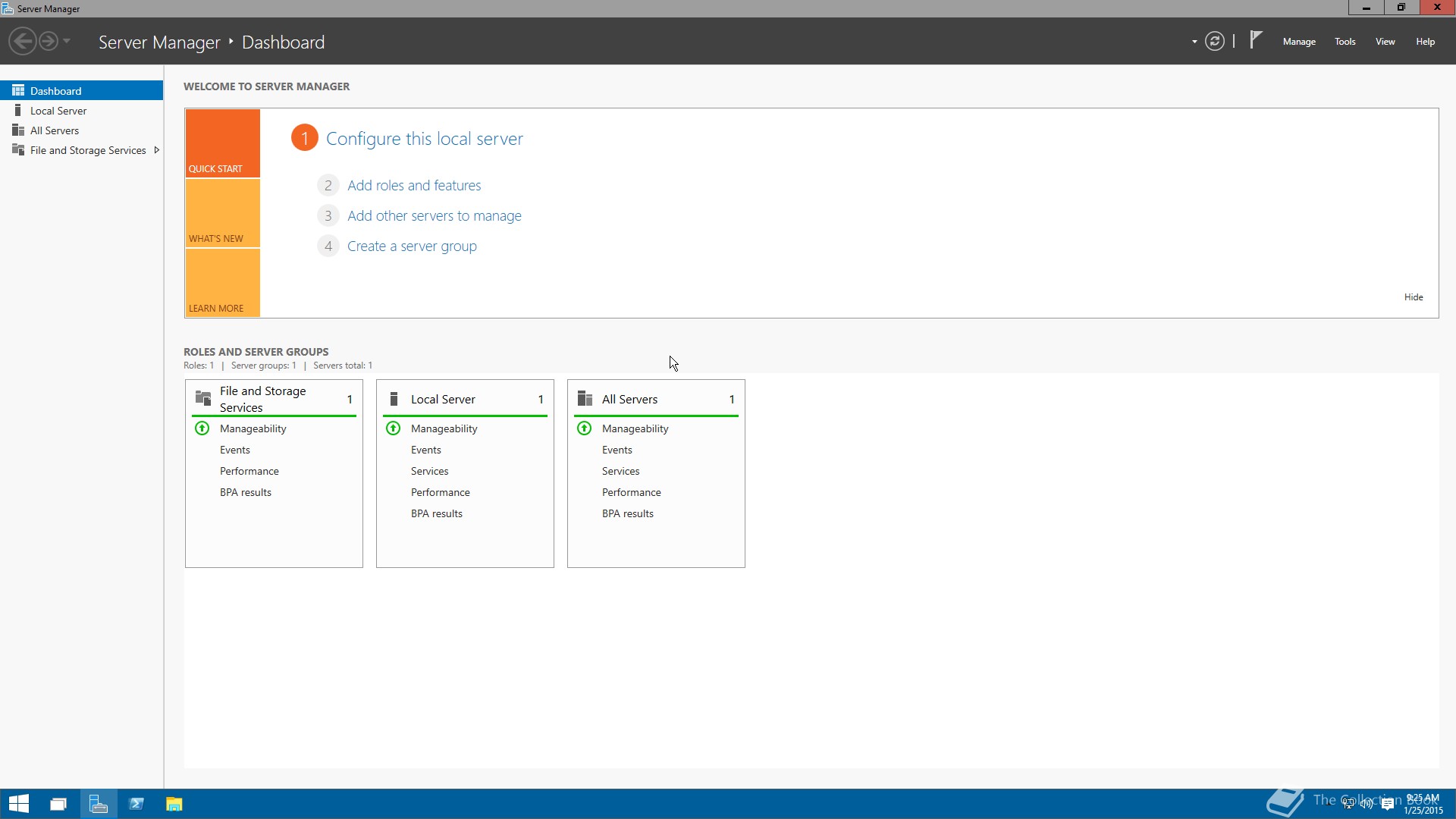Open Events in File and Storage Services tile
1456x819 pixels.
tap(235, 450)
